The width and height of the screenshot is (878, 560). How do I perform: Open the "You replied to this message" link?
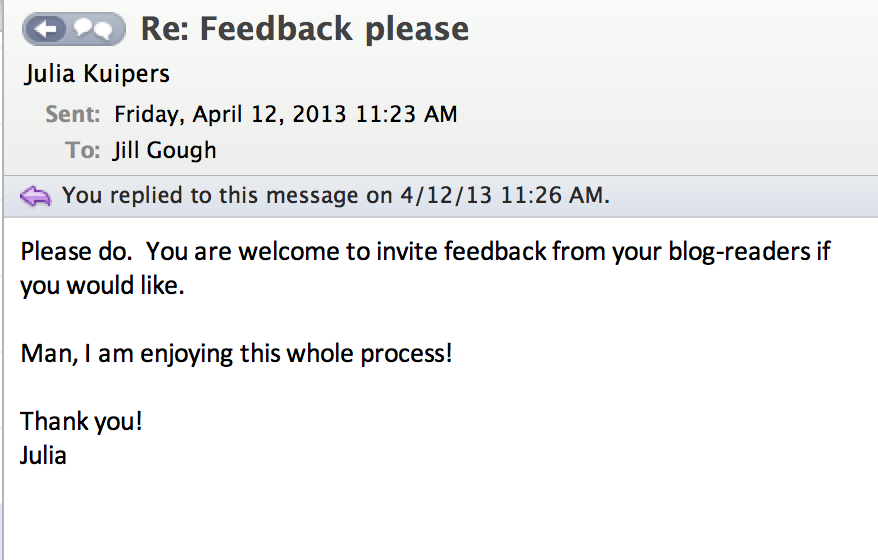335,195
